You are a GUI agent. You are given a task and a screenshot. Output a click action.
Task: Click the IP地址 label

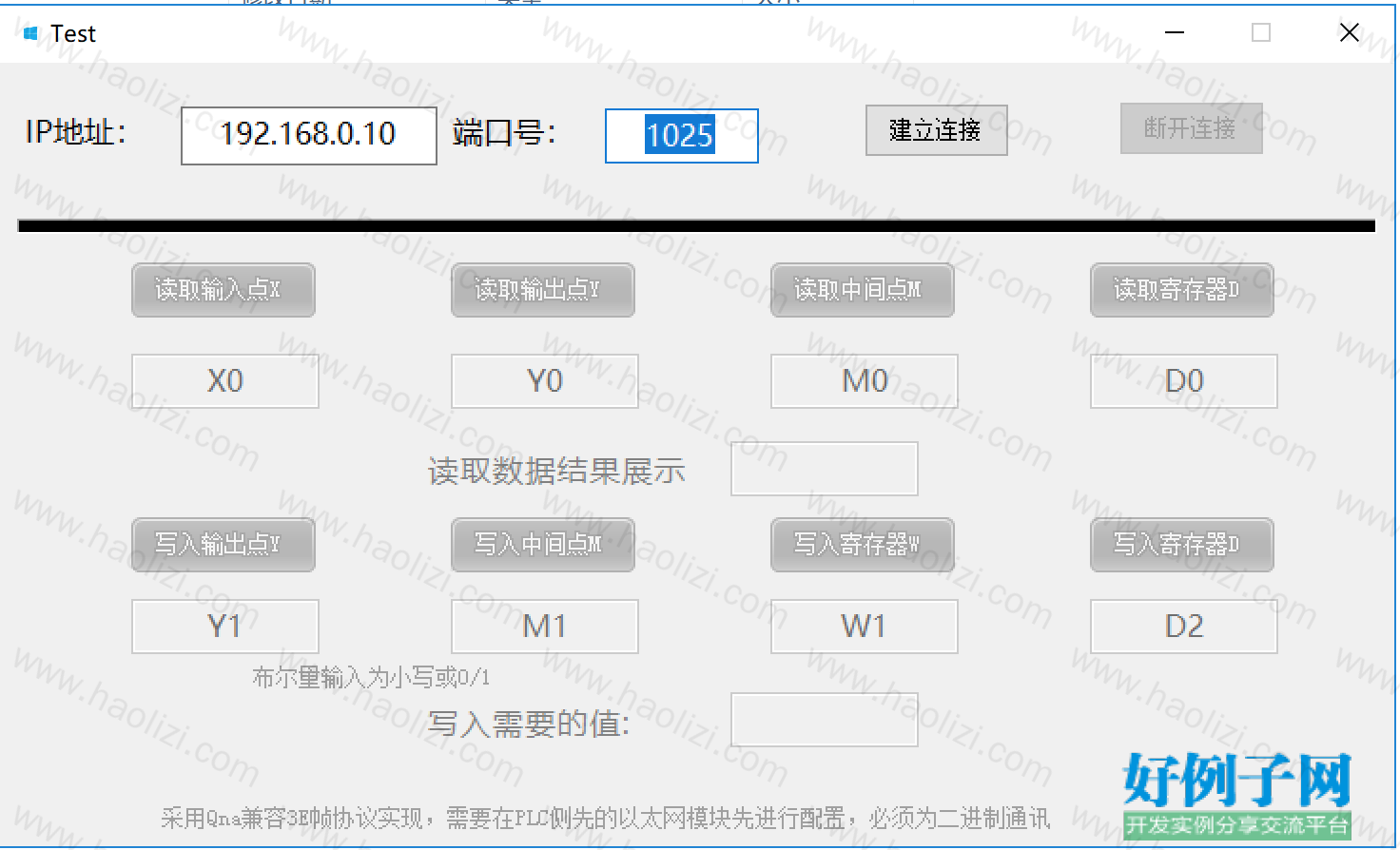point(76,132)
